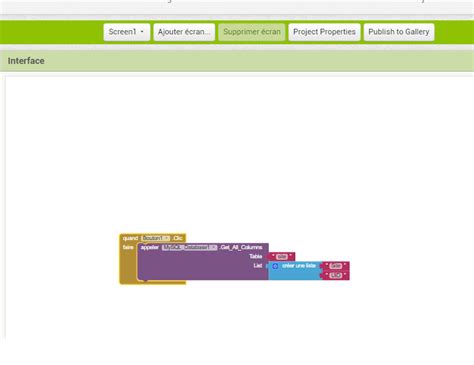474x365 pixels.
Task: Select second text item of the list
Action: click(x=336, y=275)
